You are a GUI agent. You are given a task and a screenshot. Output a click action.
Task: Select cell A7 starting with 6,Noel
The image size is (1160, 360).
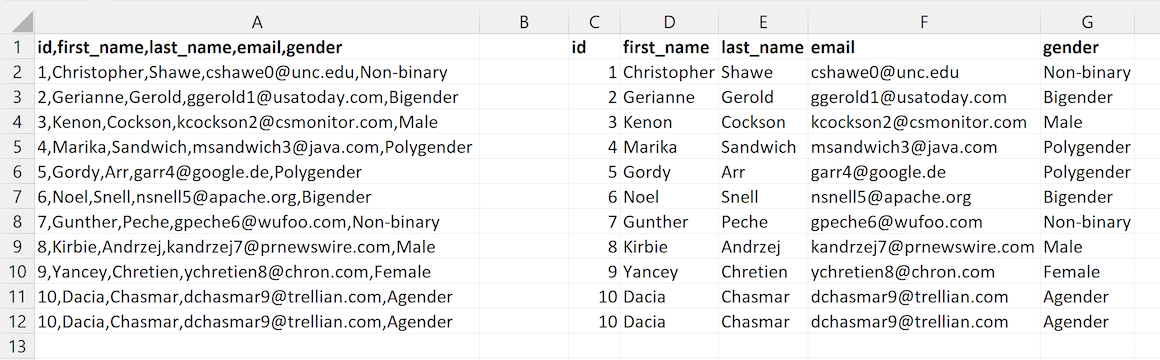tap(257, 197)
